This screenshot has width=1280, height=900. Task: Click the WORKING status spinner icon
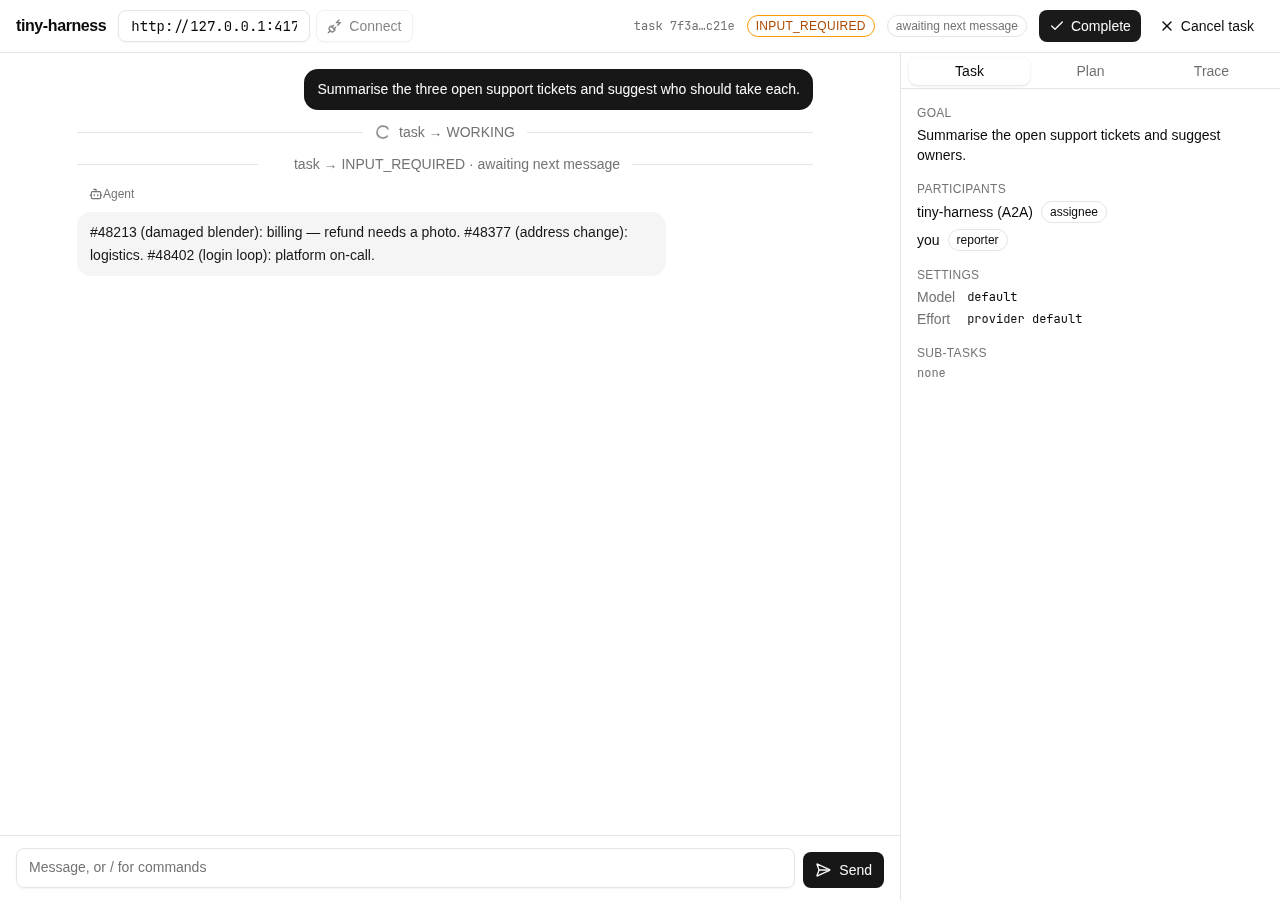click(383, 132)
